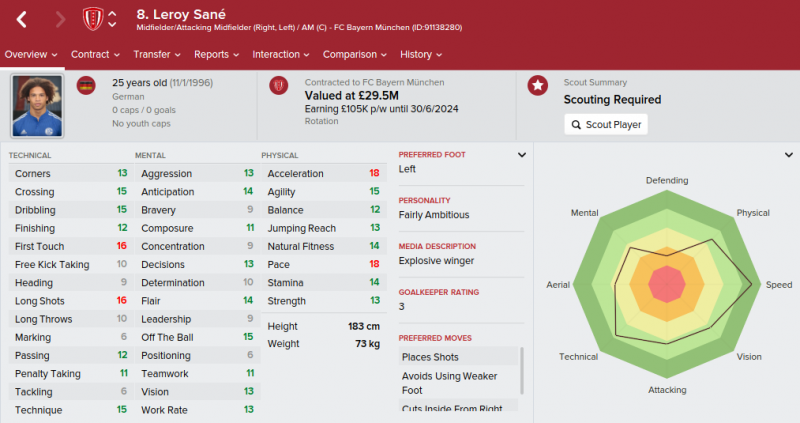Viewport: 800px width, 423px height.
Task: Go forward using the right arrow
Action: (x=60, y=20)
